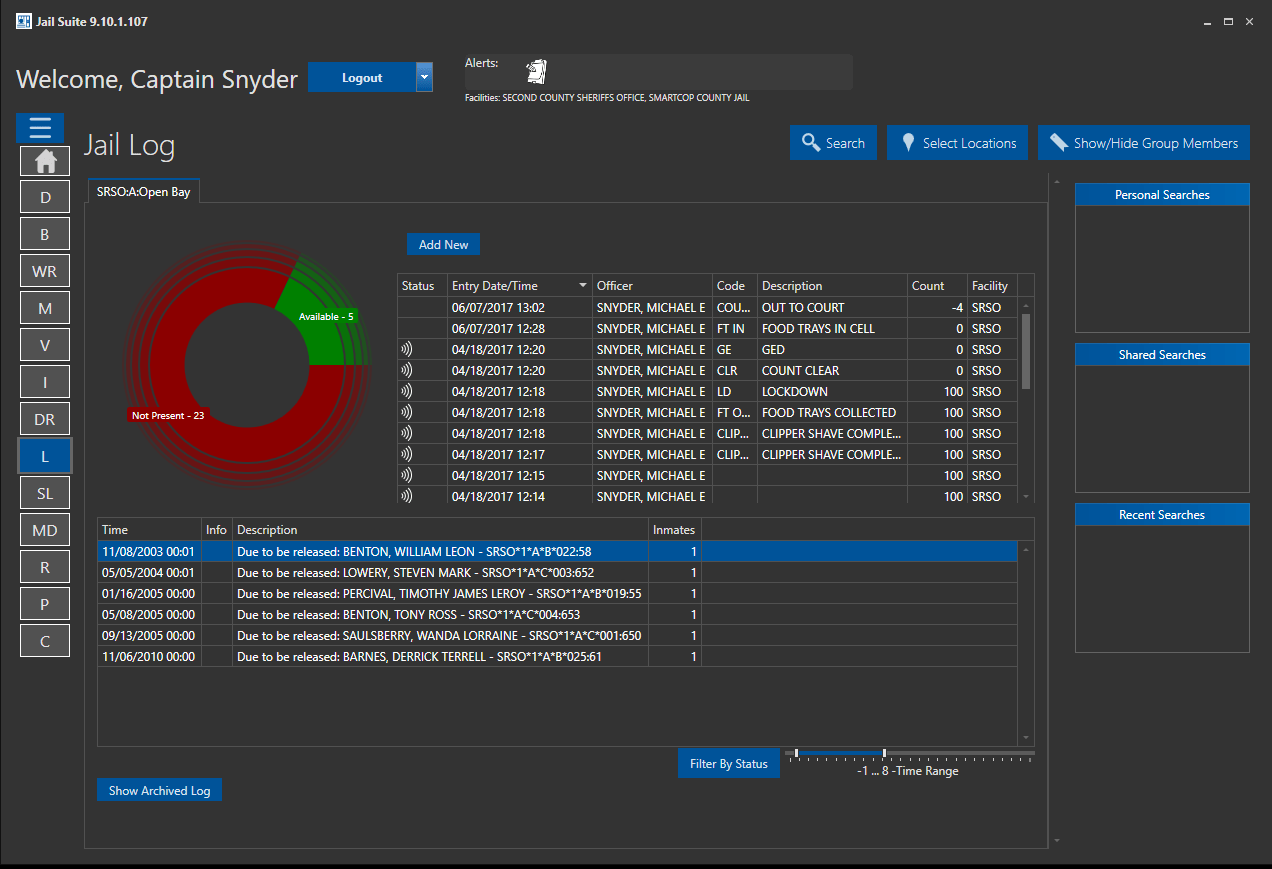This screenshot has width=1272, height=869.
Task: Click the status signal icon on GED row
Action: pyautogui.click(x=406, y=350)
